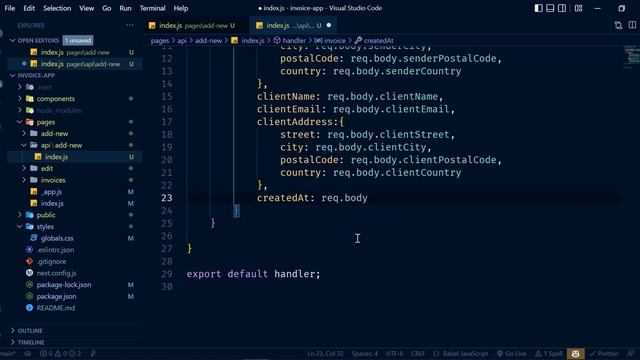Select index.js pages\api\add-new in Open Editors
640x360 pixels.
75,64
